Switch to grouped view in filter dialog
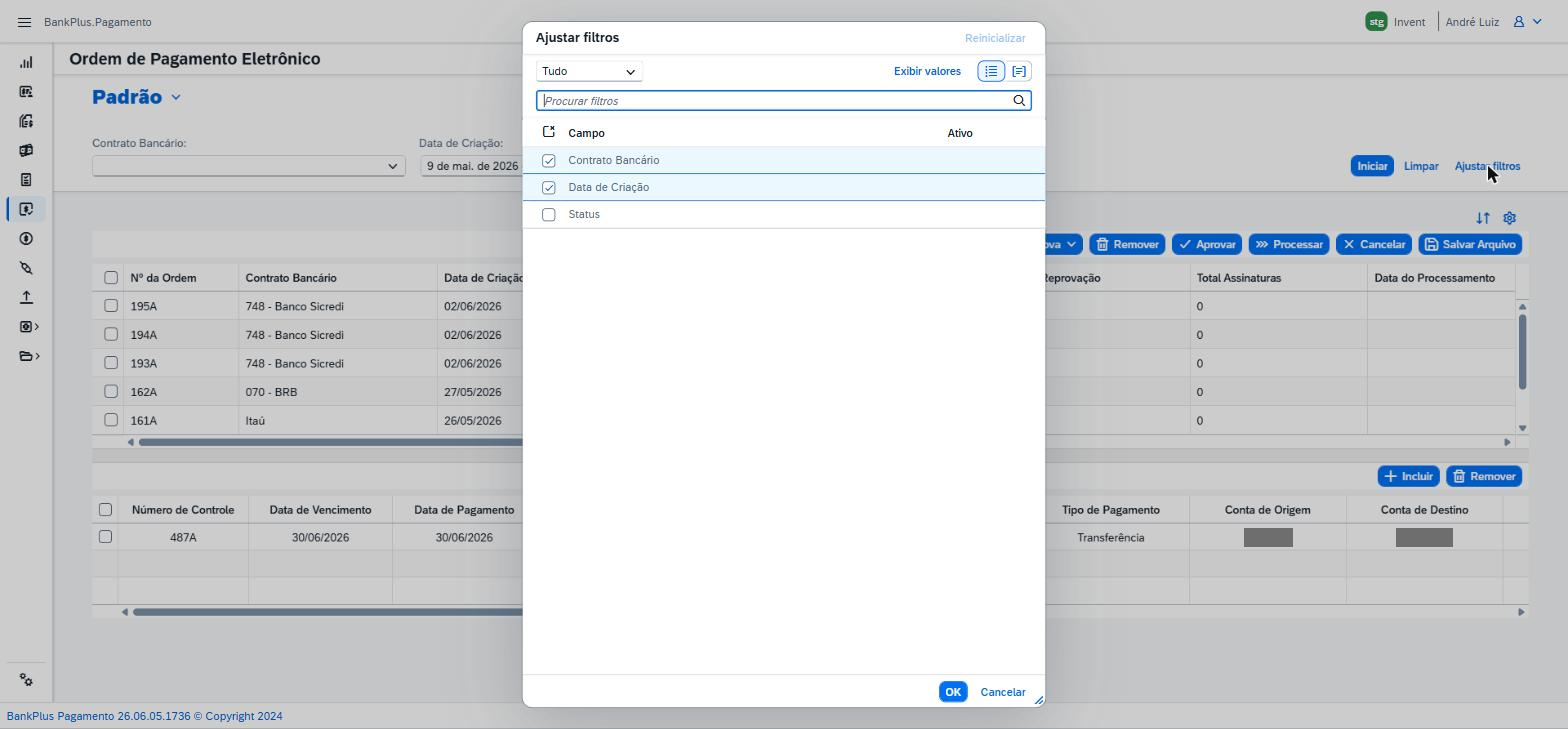Viewport: 1568px width, 729px height. (x=1018, y=71)
